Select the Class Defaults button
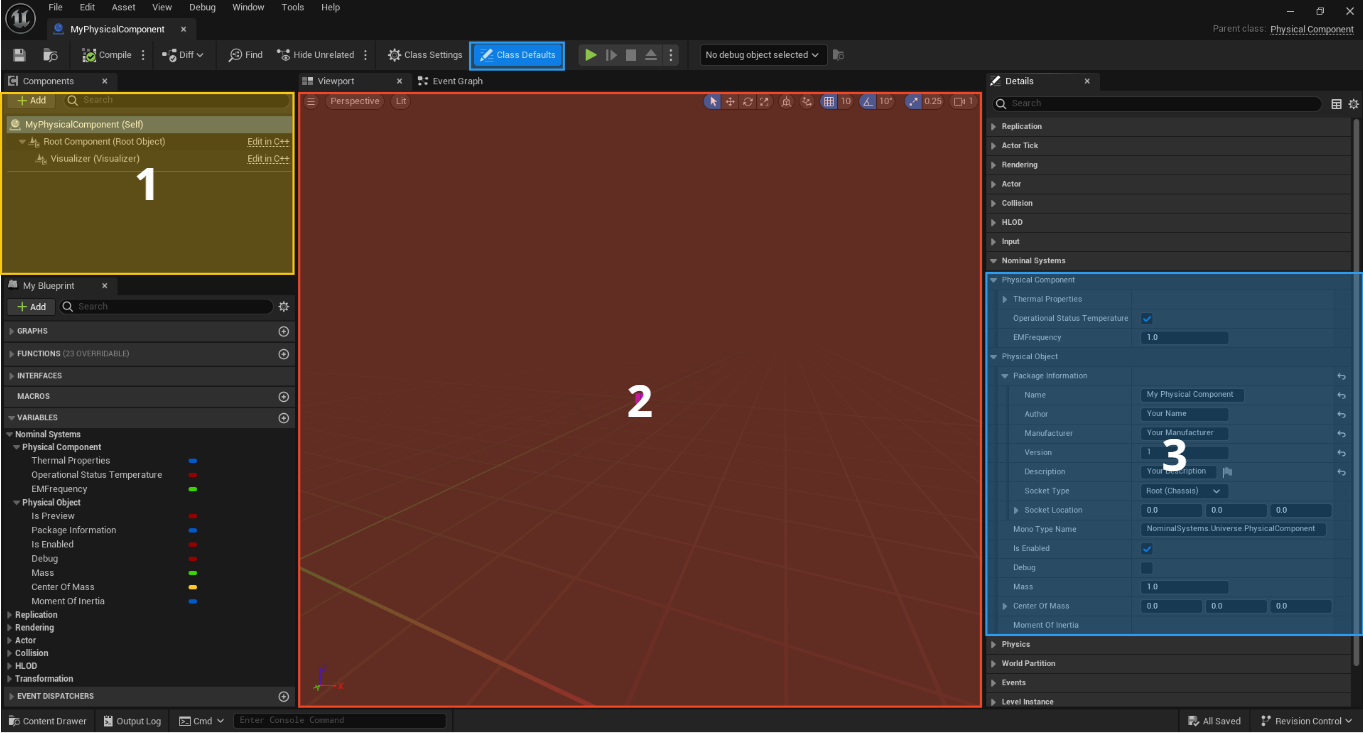This screenshot has height=733, width=1363. coord(517,55)
